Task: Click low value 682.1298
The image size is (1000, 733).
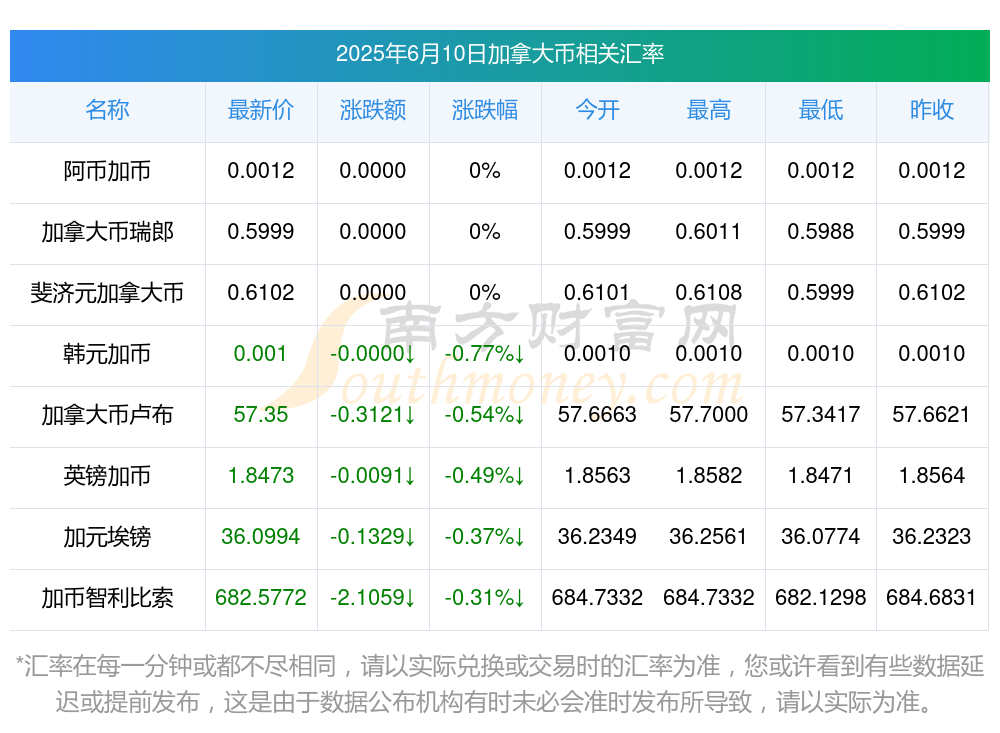Action: [x=821, y=598]
